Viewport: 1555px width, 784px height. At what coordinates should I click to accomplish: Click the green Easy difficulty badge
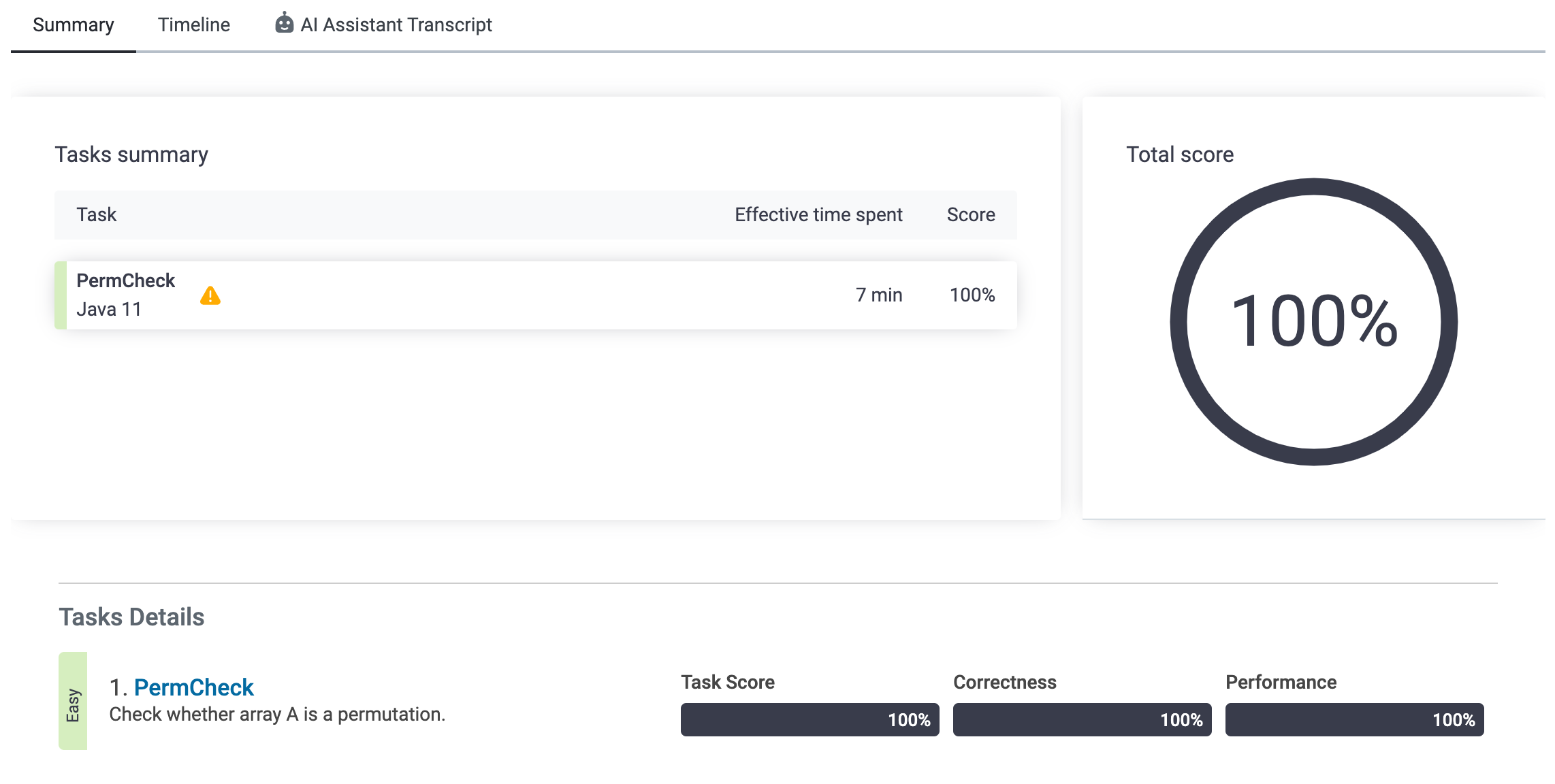pos(73,701)
